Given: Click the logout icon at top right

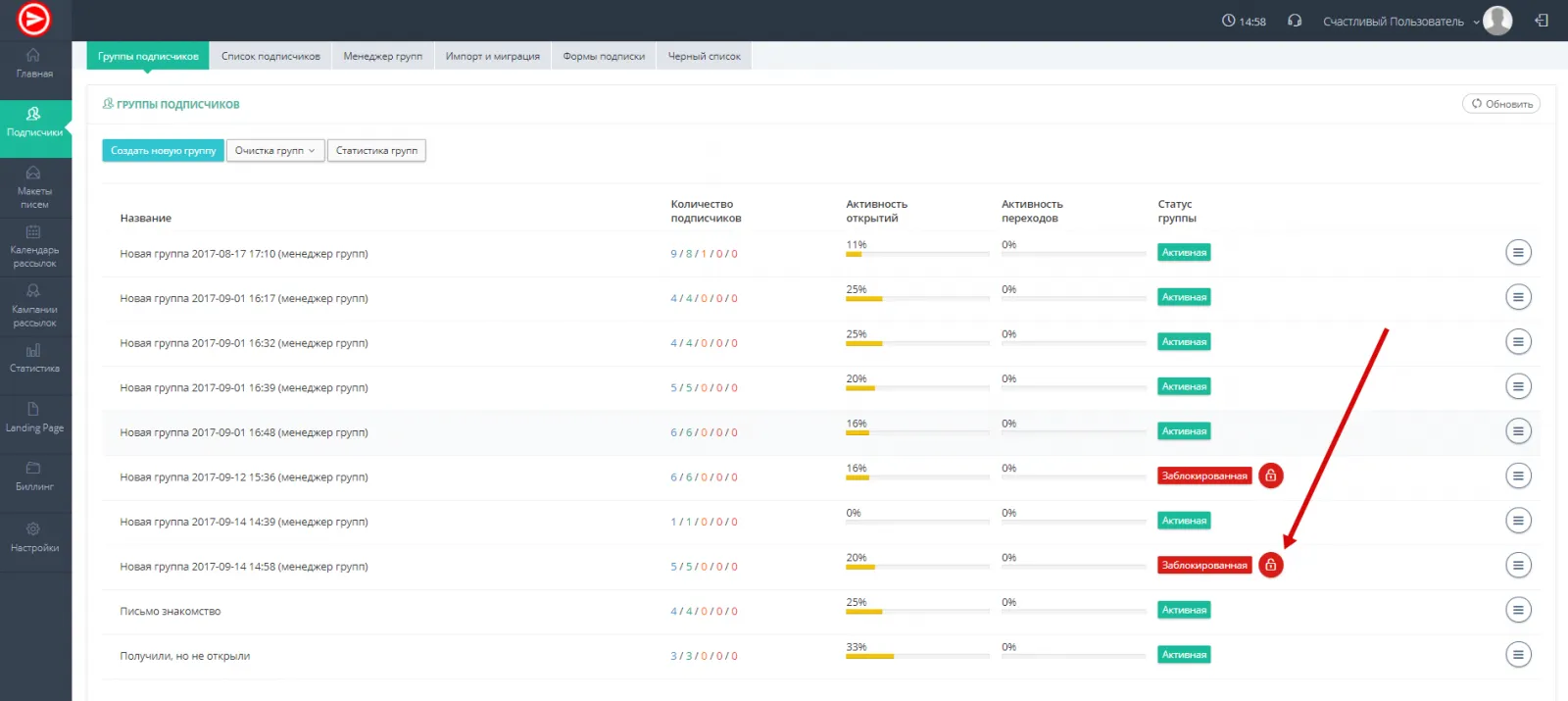Looking at the screenshot, I should pyautogui.click(x=1542, y=21).
